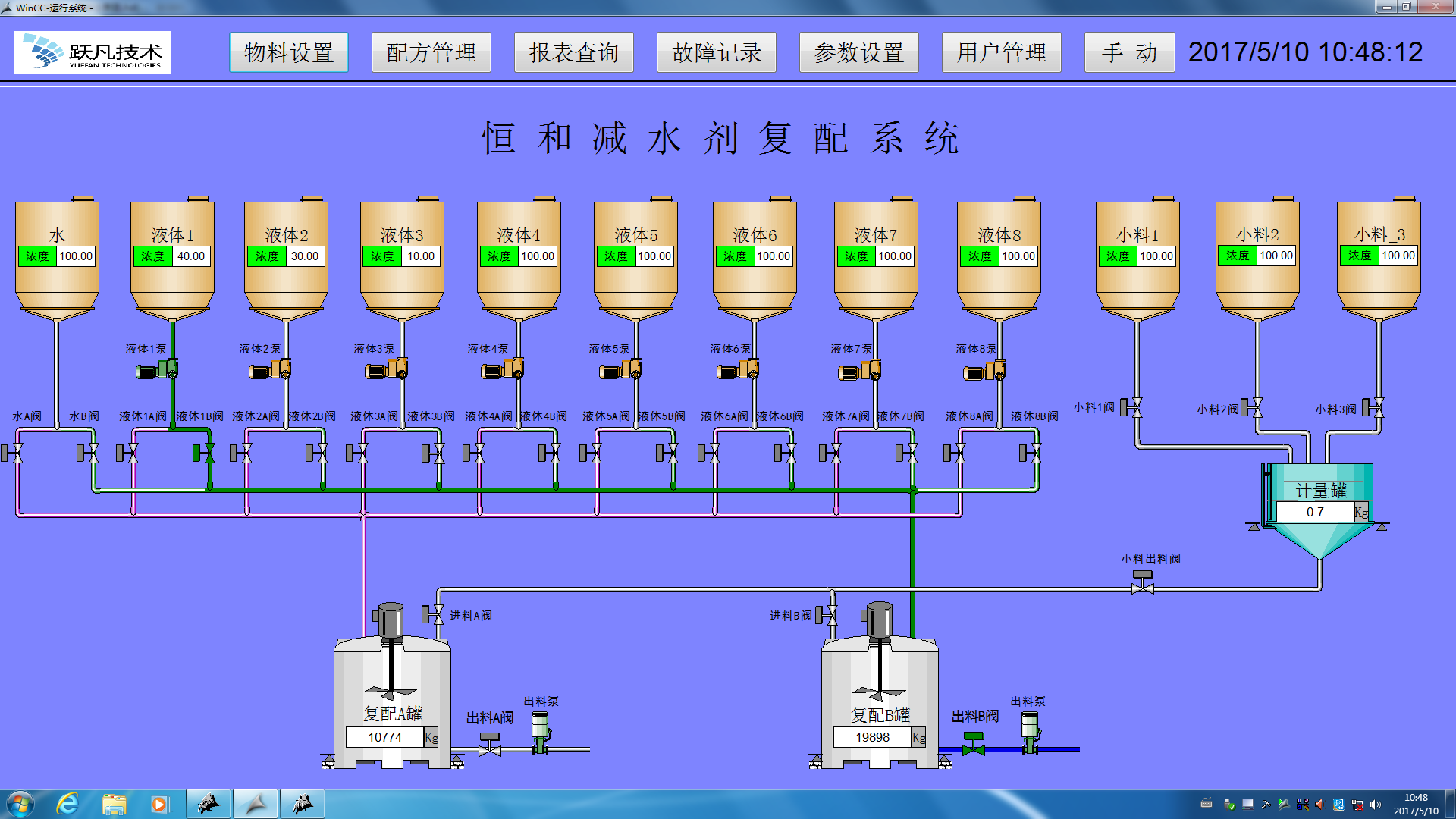1456x819 pixels.
Task: Toggle the 水A阀 valve
Action: click(12, 453)
